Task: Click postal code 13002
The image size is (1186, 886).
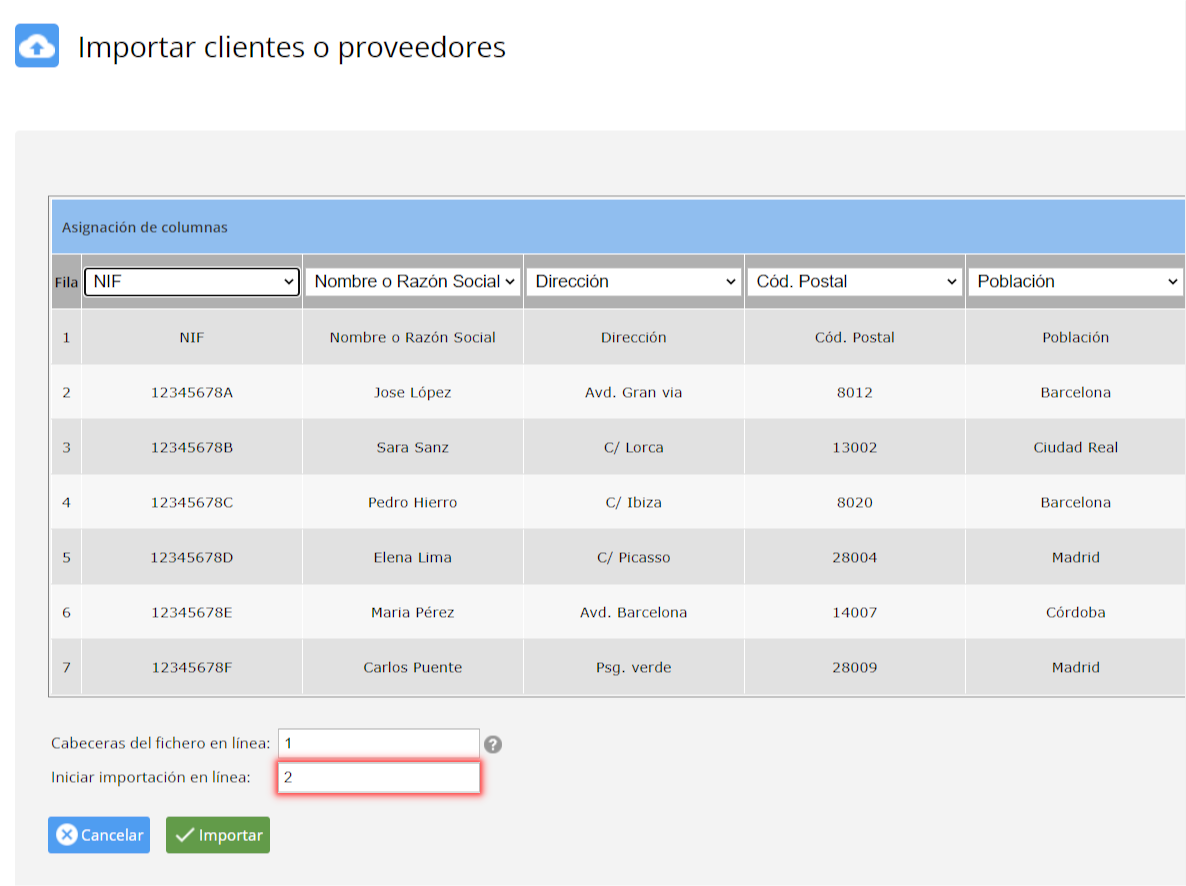Action: pos(855,447)
